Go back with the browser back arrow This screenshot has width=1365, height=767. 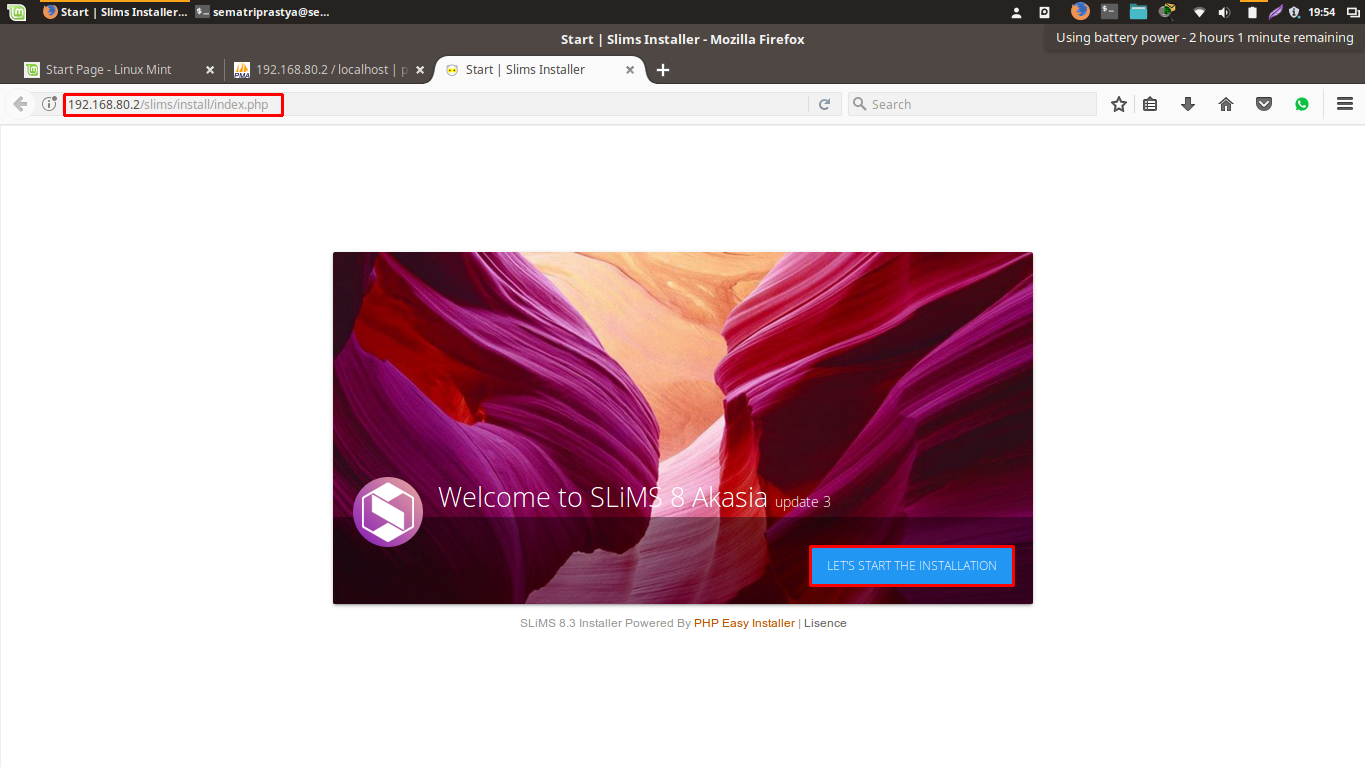pos(20,104)
